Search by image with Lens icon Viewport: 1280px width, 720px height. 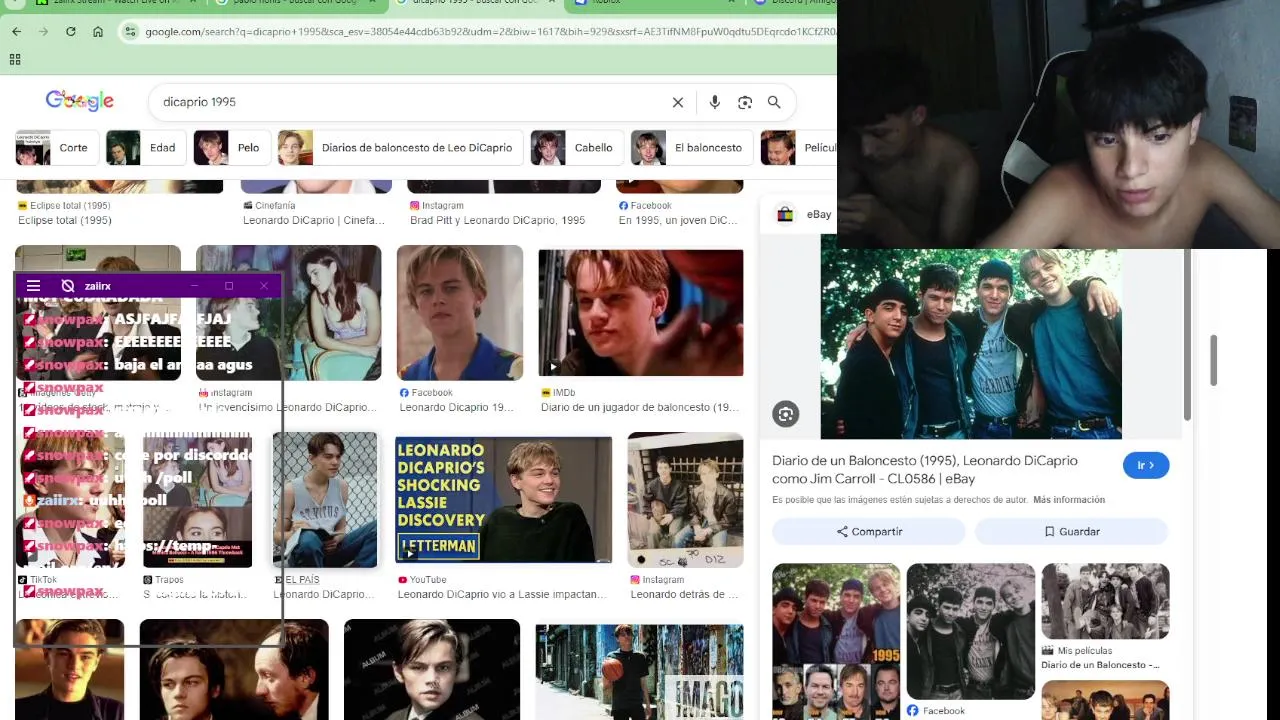[745, 102]
